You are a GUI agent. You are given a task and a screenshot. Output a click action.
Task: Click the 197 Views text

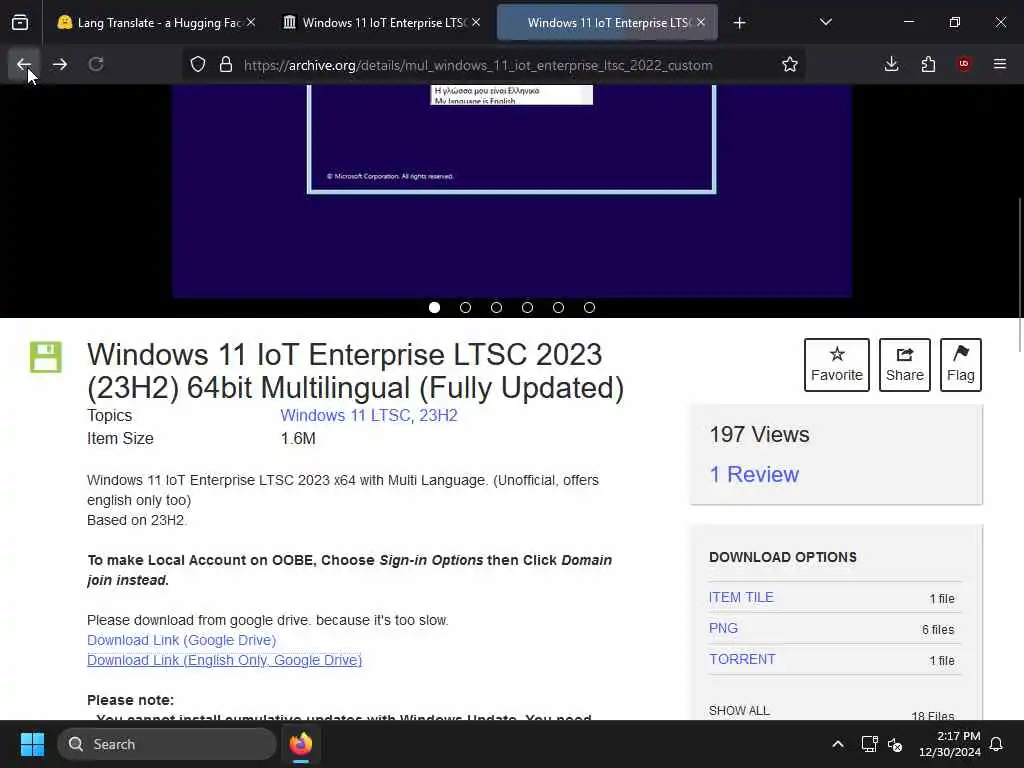760,435
